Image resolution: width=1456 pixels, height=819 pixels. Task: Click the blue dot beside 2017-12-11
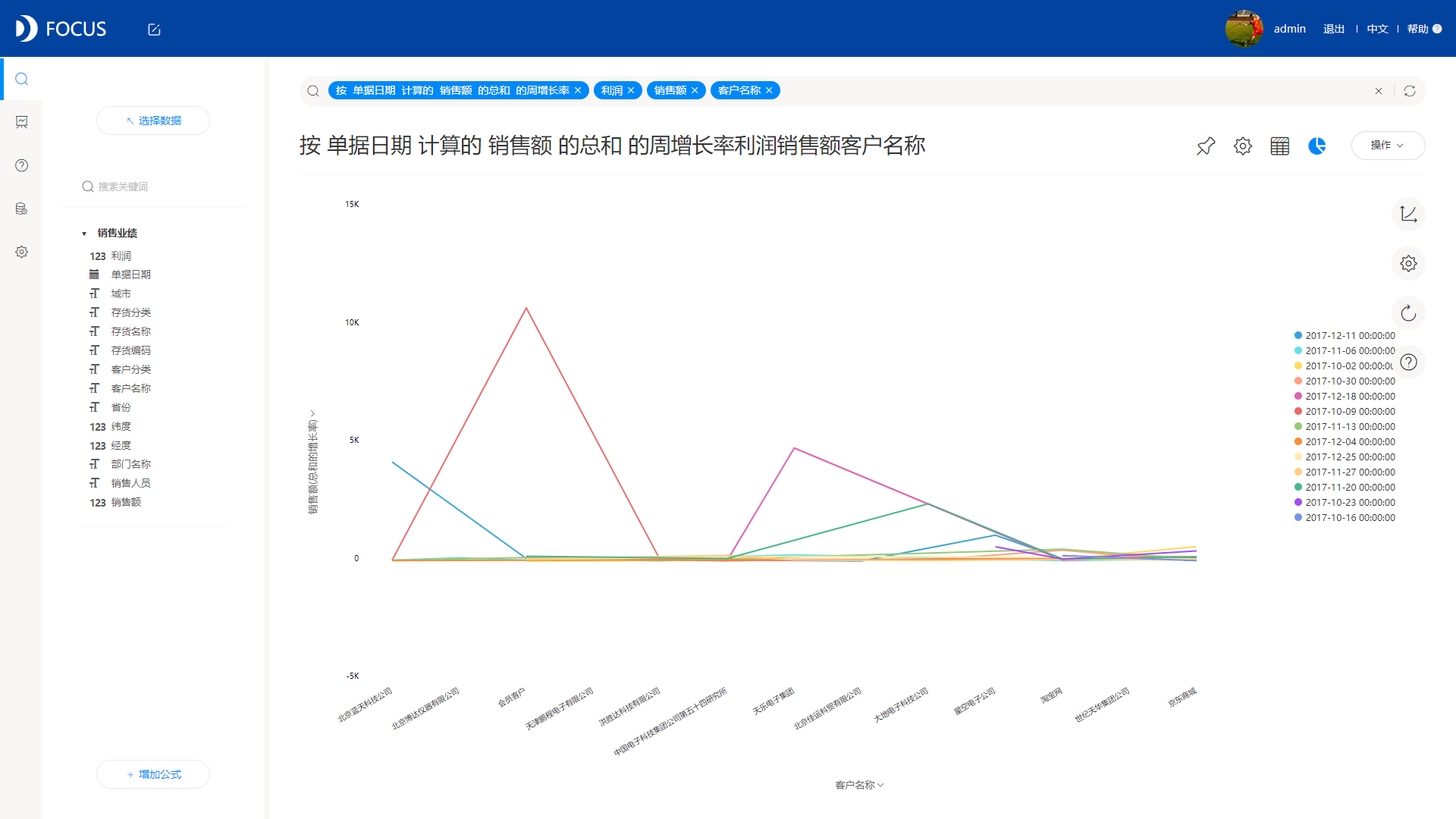pyautogui.click(x=1298, y=335)
